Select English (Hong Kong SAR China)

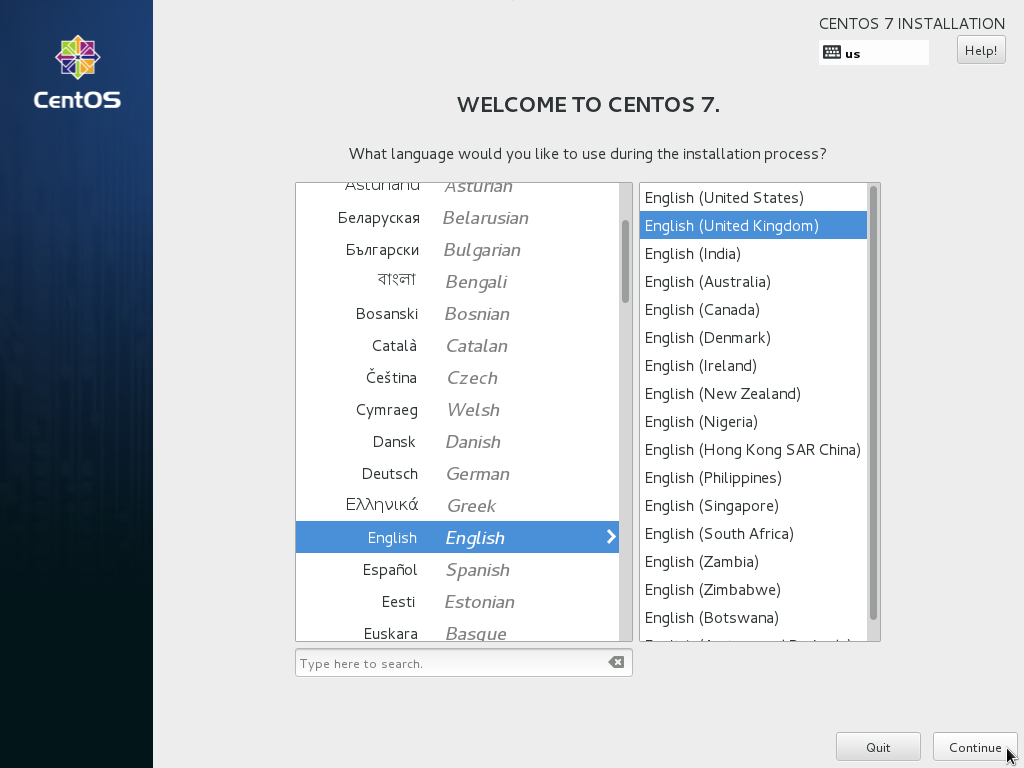point(752,450)
